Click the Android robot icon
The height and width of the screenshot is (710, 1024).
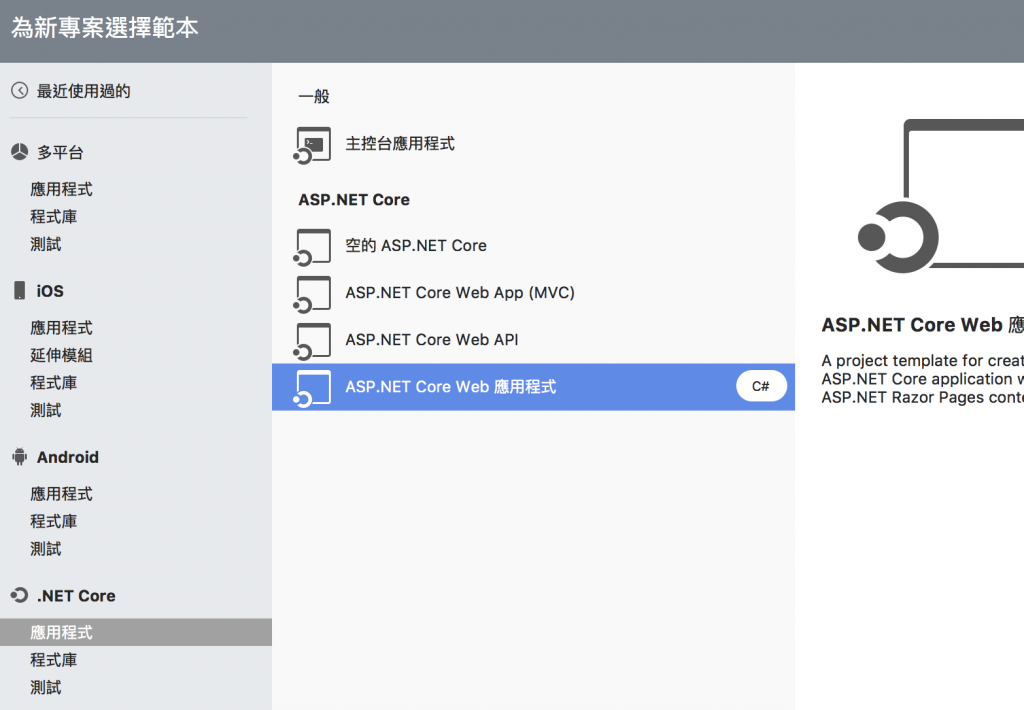tap(20, 457)
